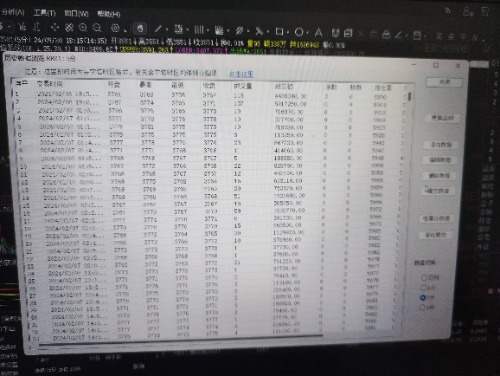Click the 收盘 column header
The height and width of the screenshot is (376, 500).
click(x=209, y=85)
